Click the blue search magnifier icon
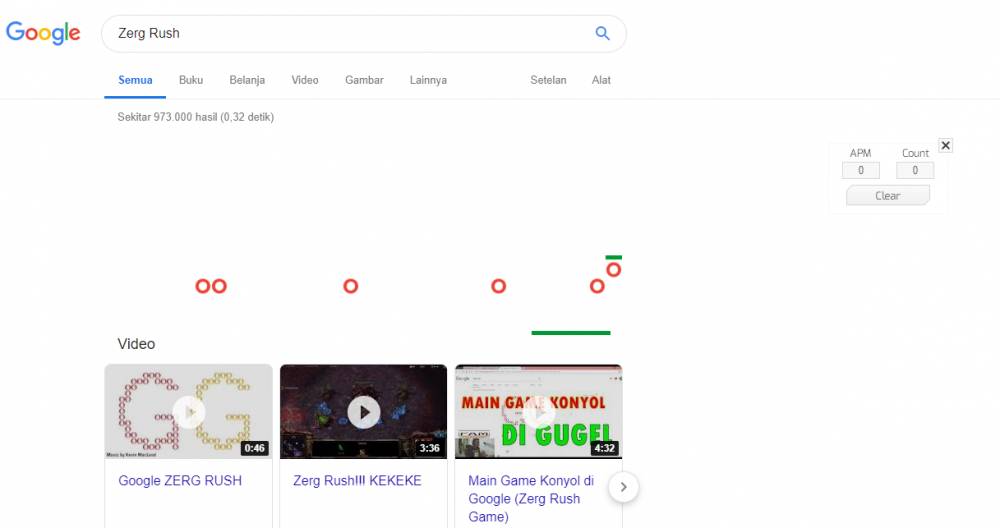1000x528 pixels. [602, 33]
